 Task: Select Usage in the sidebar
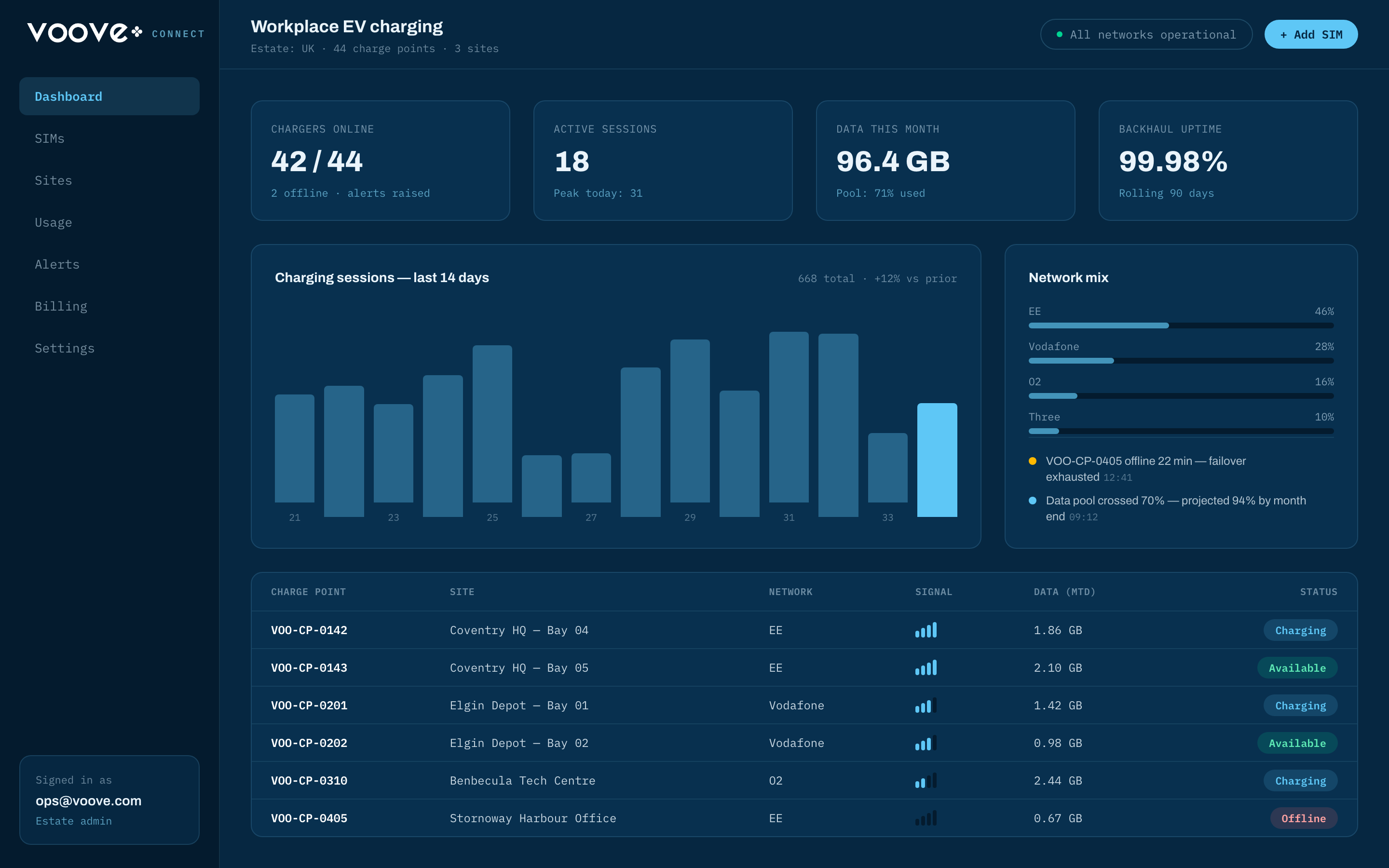coord(109,222)
